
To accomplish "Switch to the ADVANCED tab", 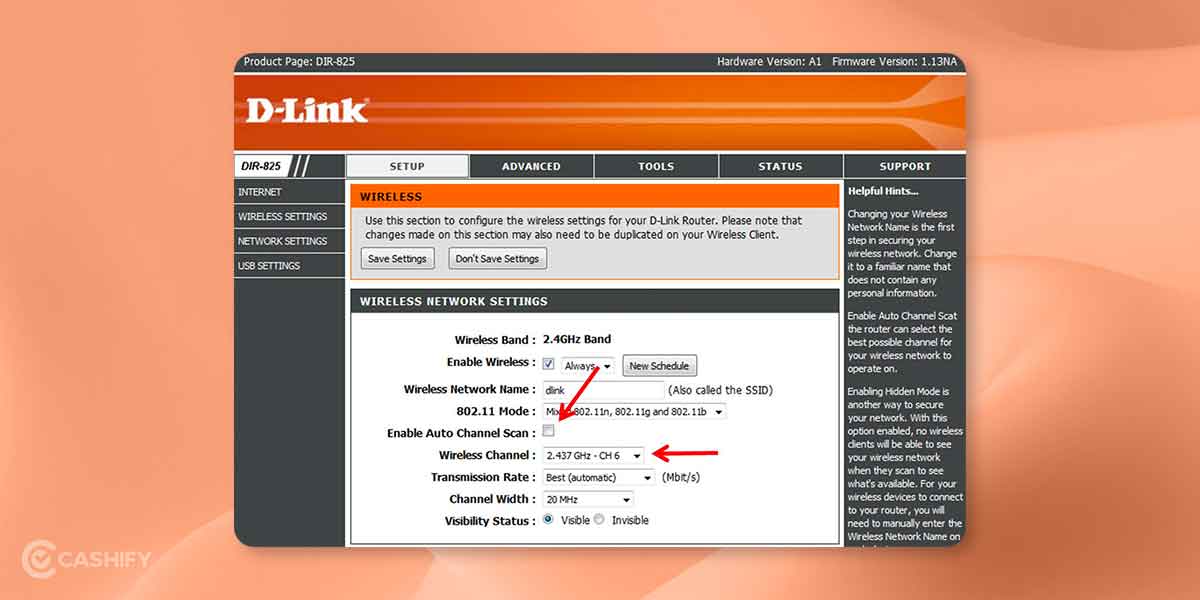I will [531, 166].
